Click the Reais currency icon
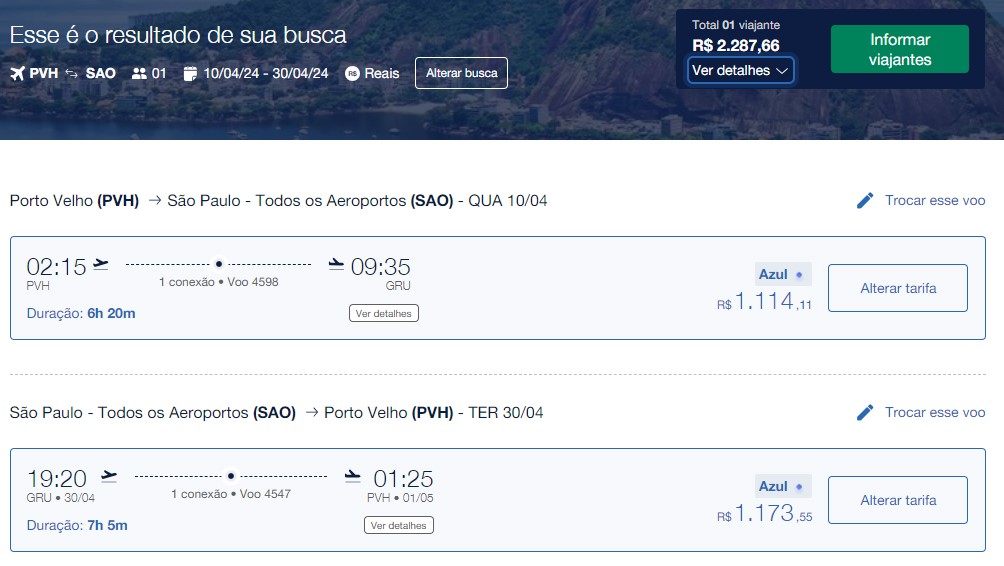Image resolution: width=1004 pixels, height=566 pixels. [x=352, y=73]
